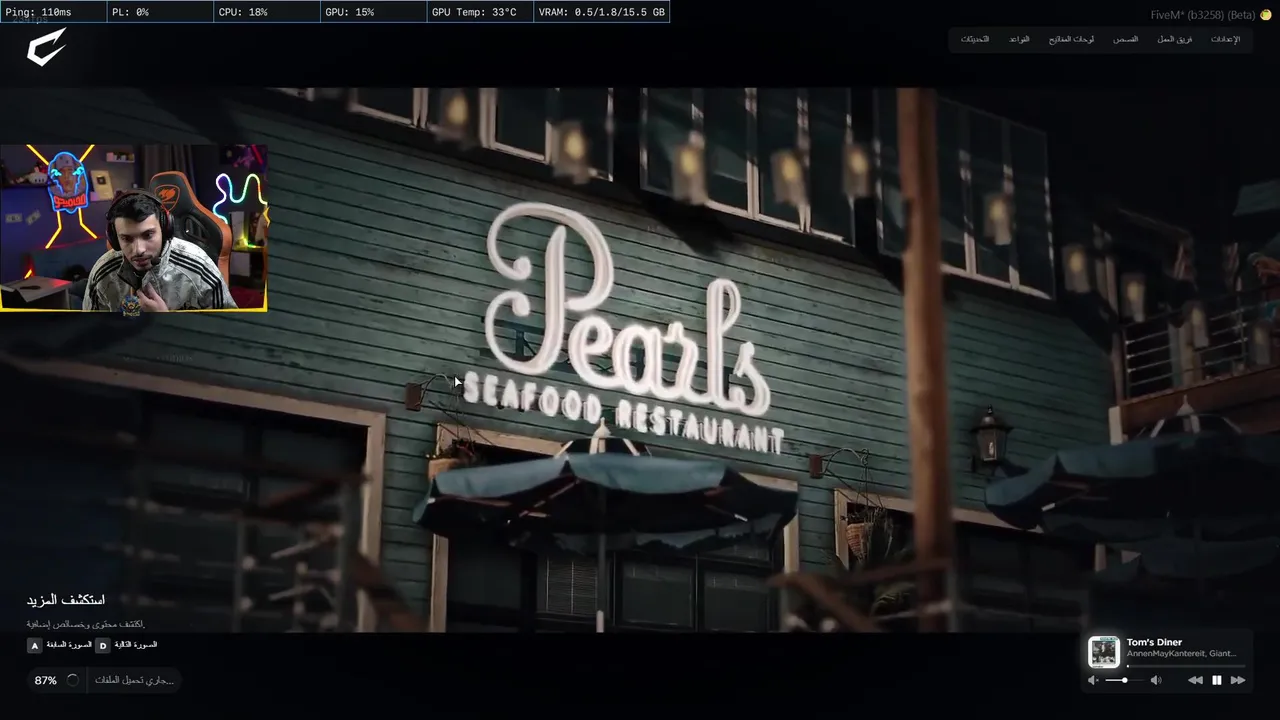Open the فريق العمل team tab
This screenshot has width=1280, height=720.
tap(1175, 39)
